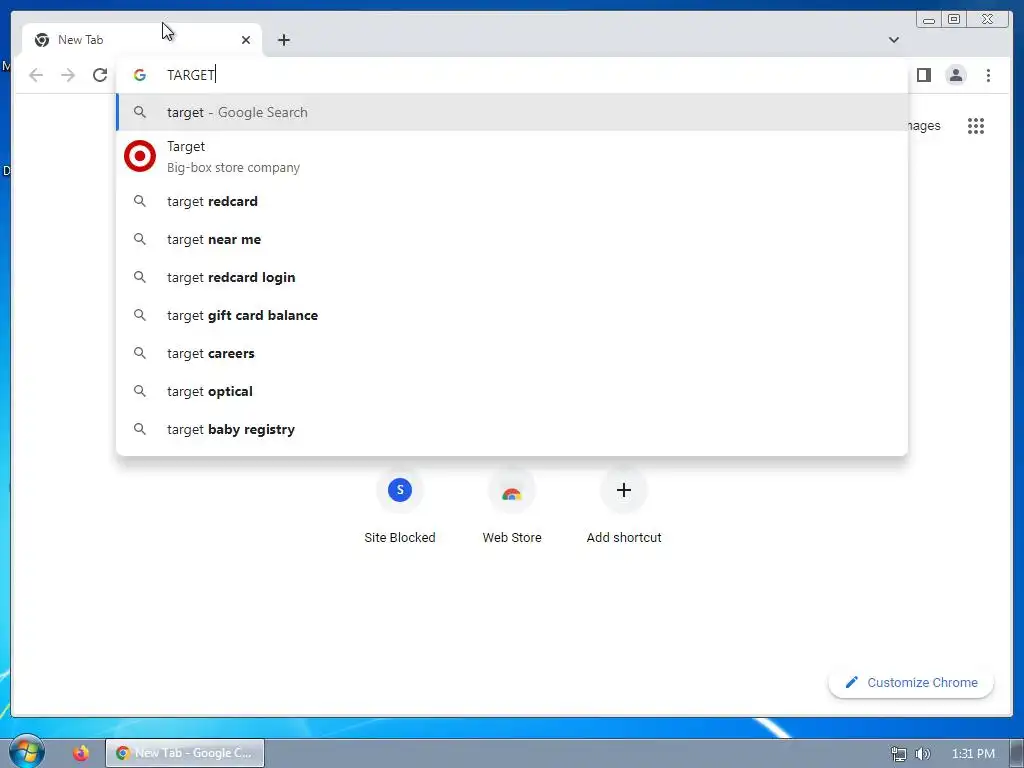Close the New Tab tab
The image size is (1024, 768).
click(x=246, y=40)
